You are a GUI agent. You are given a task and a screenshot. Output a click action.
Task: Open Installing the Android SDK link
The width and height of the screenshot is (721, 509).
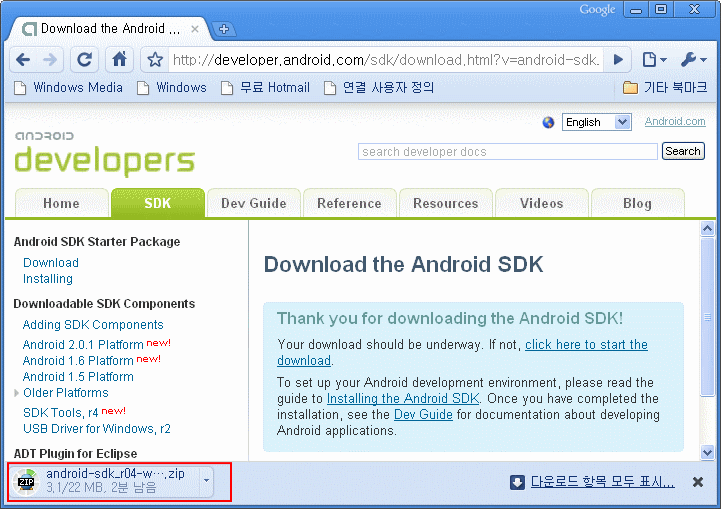(x=403, y=398)
